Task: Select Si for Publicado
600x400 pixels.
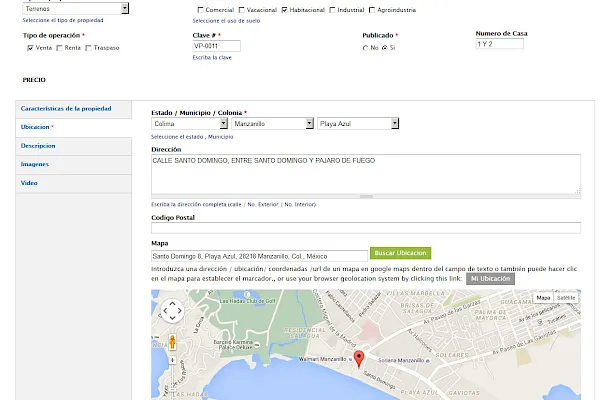Action: coord(385,48)
